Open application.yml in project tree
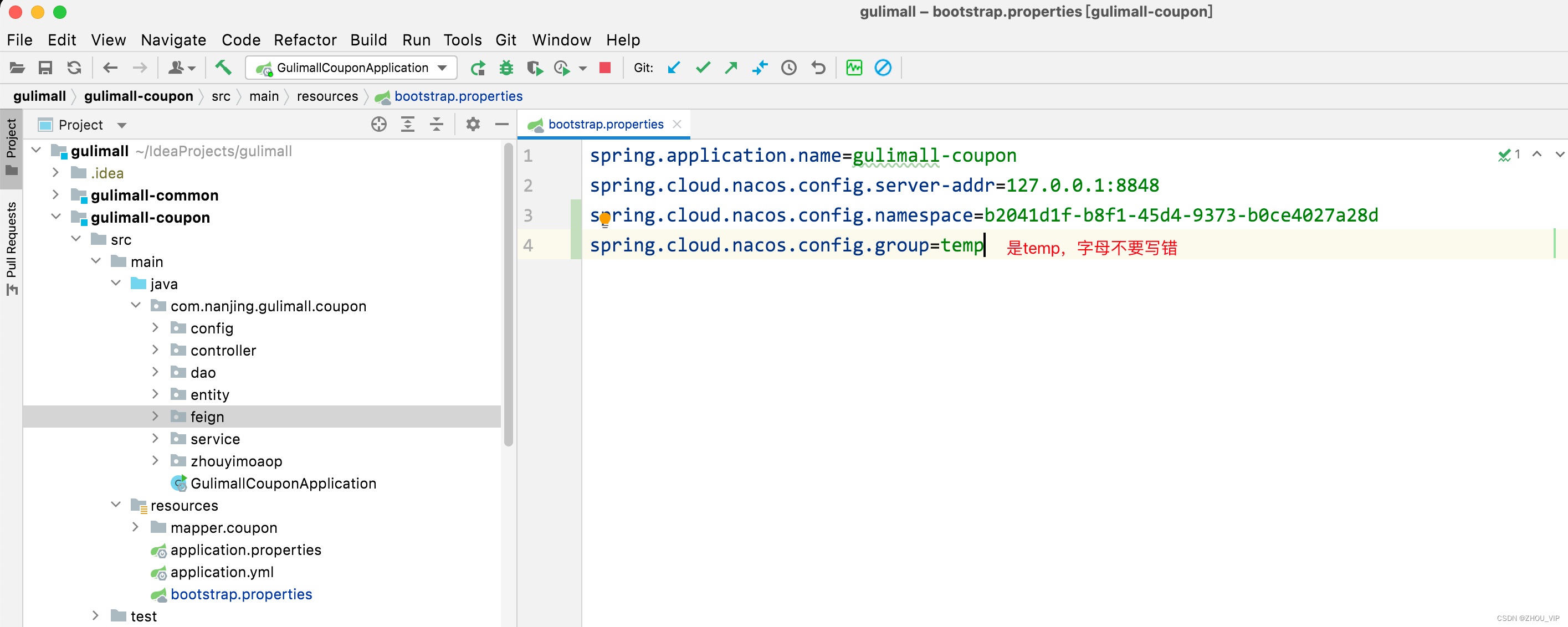 click(222, 572)
